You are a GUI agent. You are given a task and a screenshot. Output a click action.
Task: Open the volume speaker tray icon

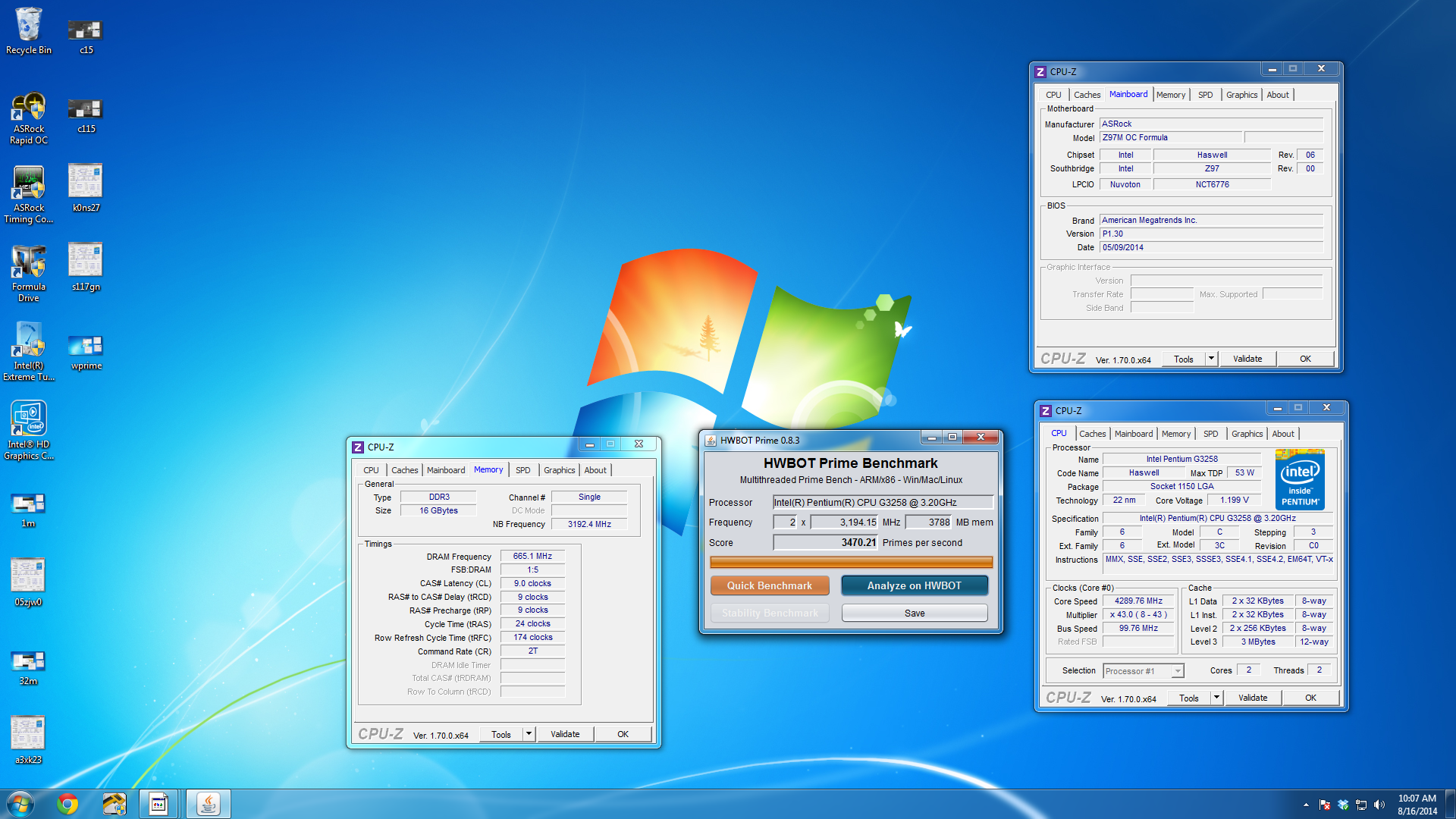coord(1379,805)
